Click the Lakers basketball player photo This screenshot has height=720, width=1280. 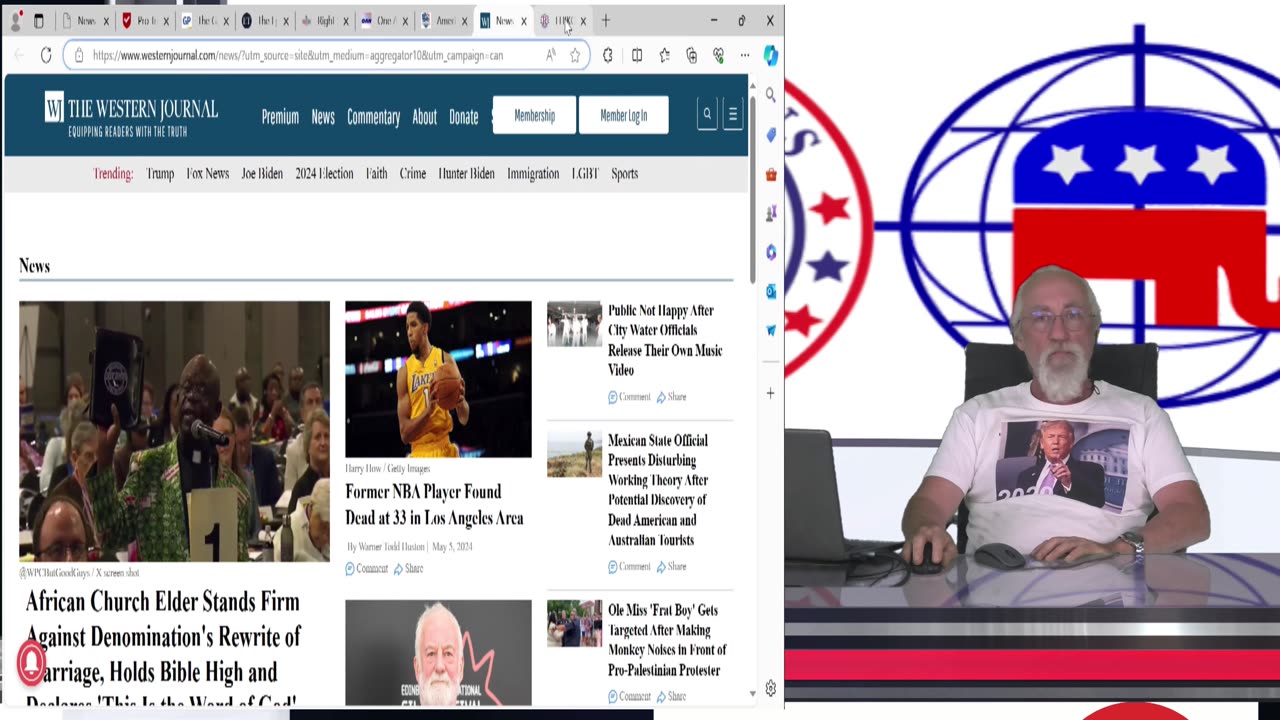438,379
